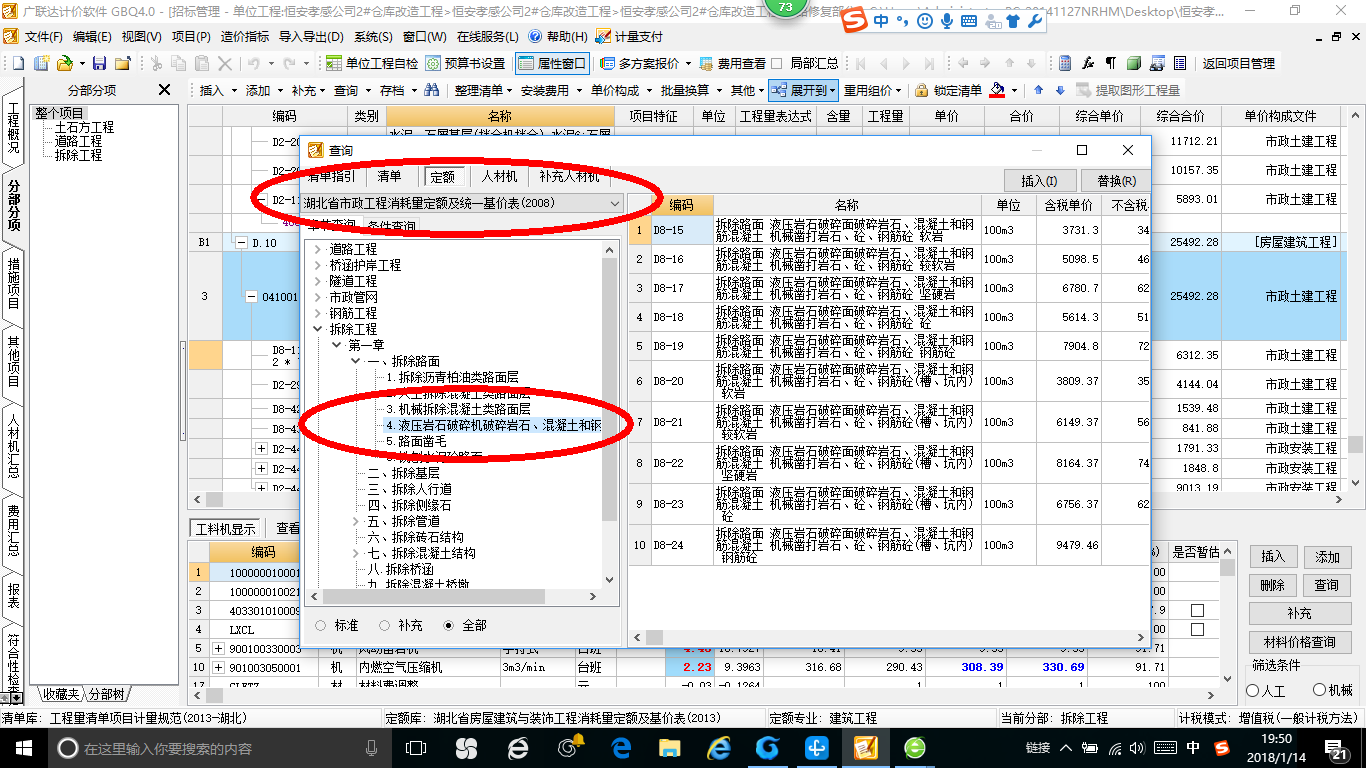This screenshot has height=768, width=1366.
Task: Click 材料价格查询 button
Action: [1300, 642]
